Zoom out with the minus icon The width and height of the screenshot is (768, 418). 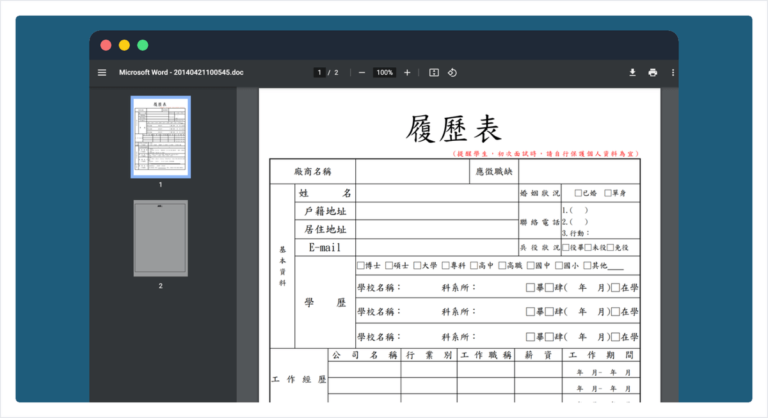361,73
